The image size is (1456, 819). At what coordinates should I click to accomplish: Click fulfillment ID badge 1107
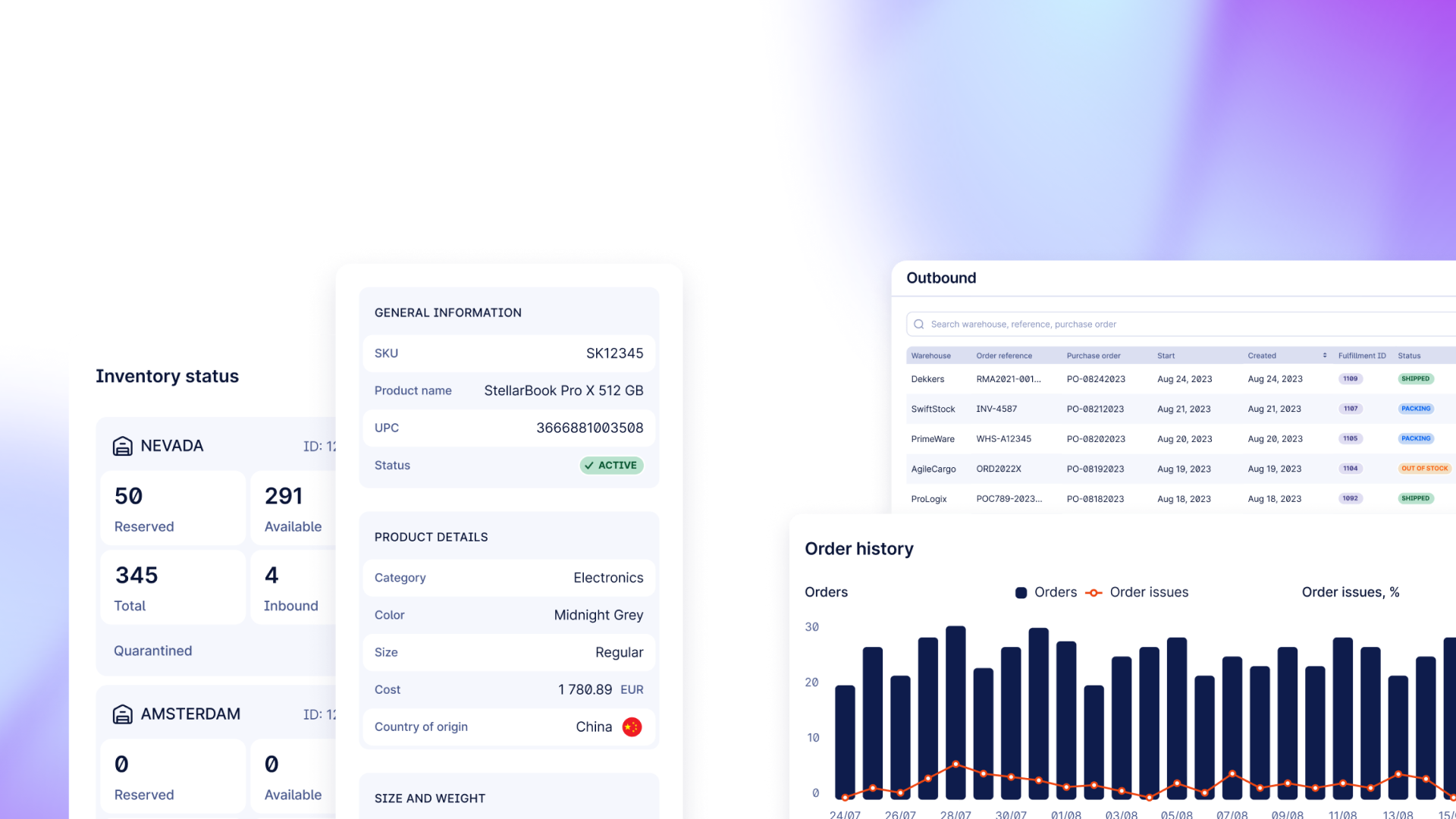(x=1351, y=409)
